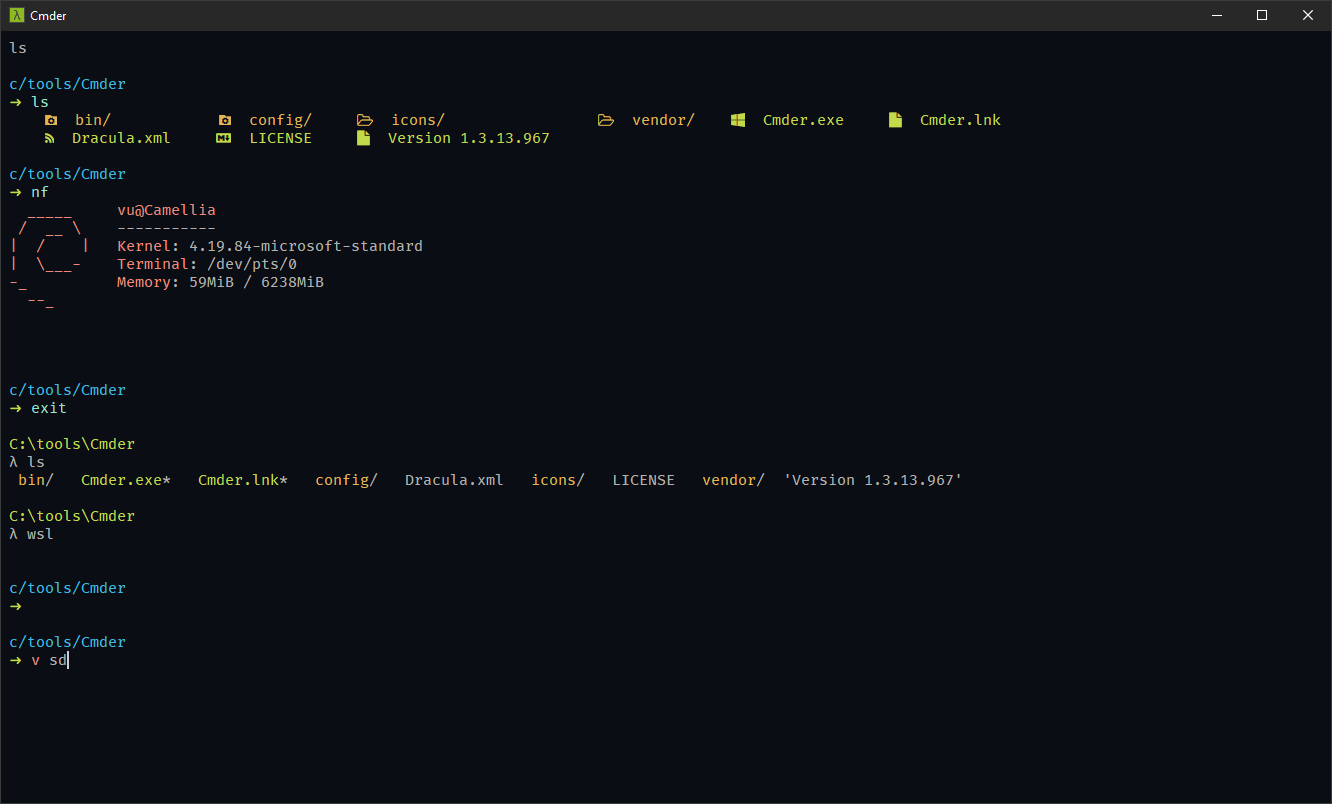
Task: Click the RSS icon beside Dracula.xml
Action: point(49,138)
